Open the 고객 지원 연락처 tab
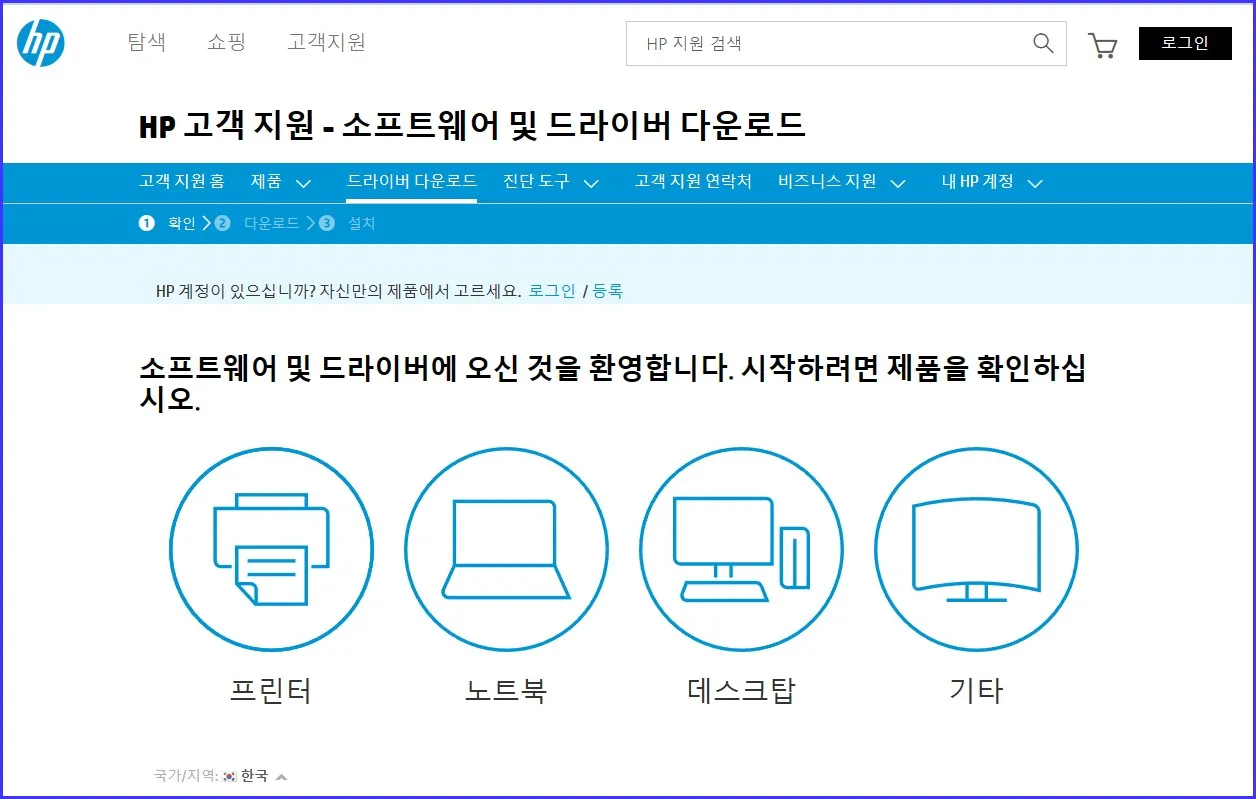Viewport: 1256px width, 799px height. coord(693,181)
